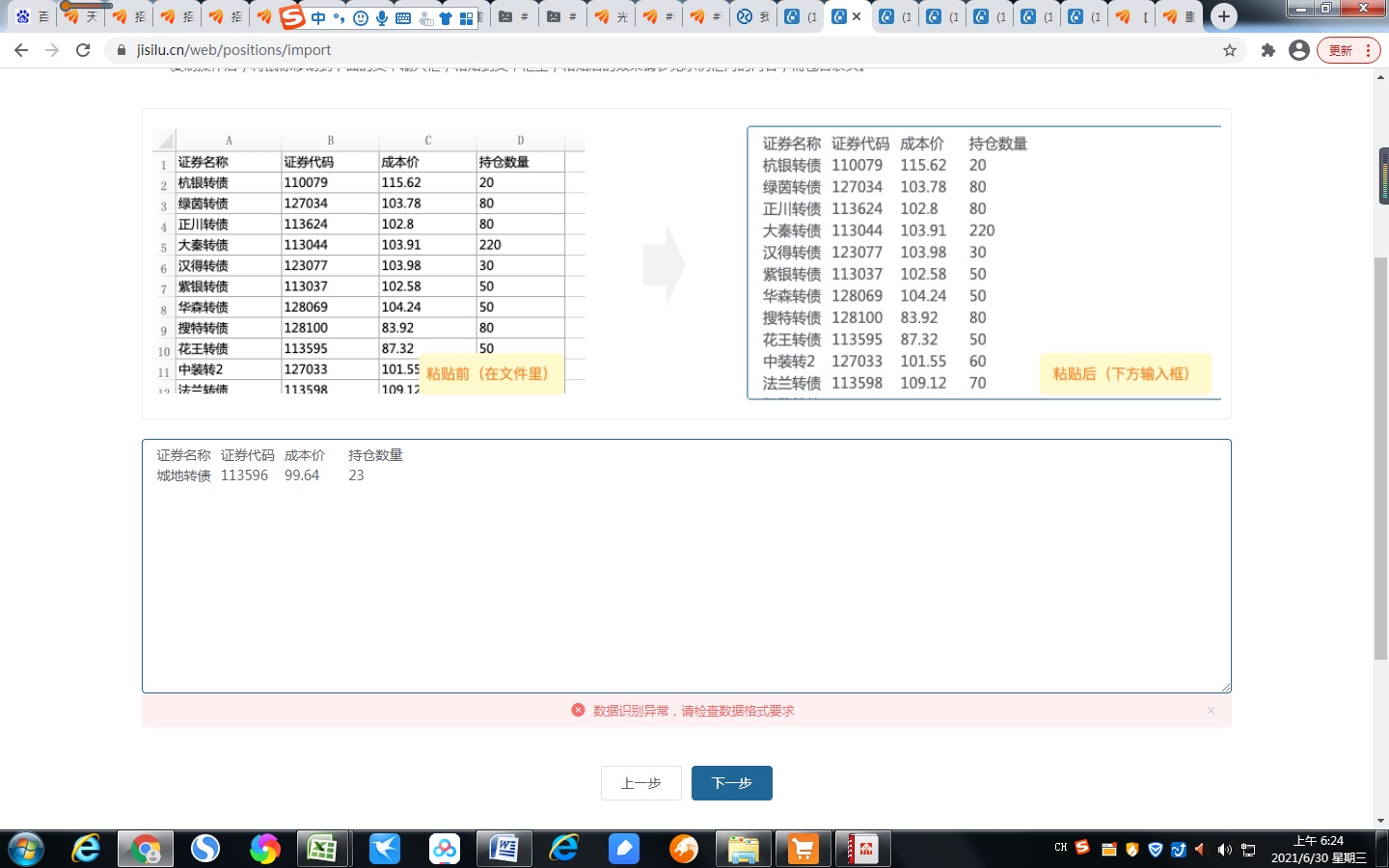
Task: Click the volume speaker tray icon
Action: point(1224,850)
